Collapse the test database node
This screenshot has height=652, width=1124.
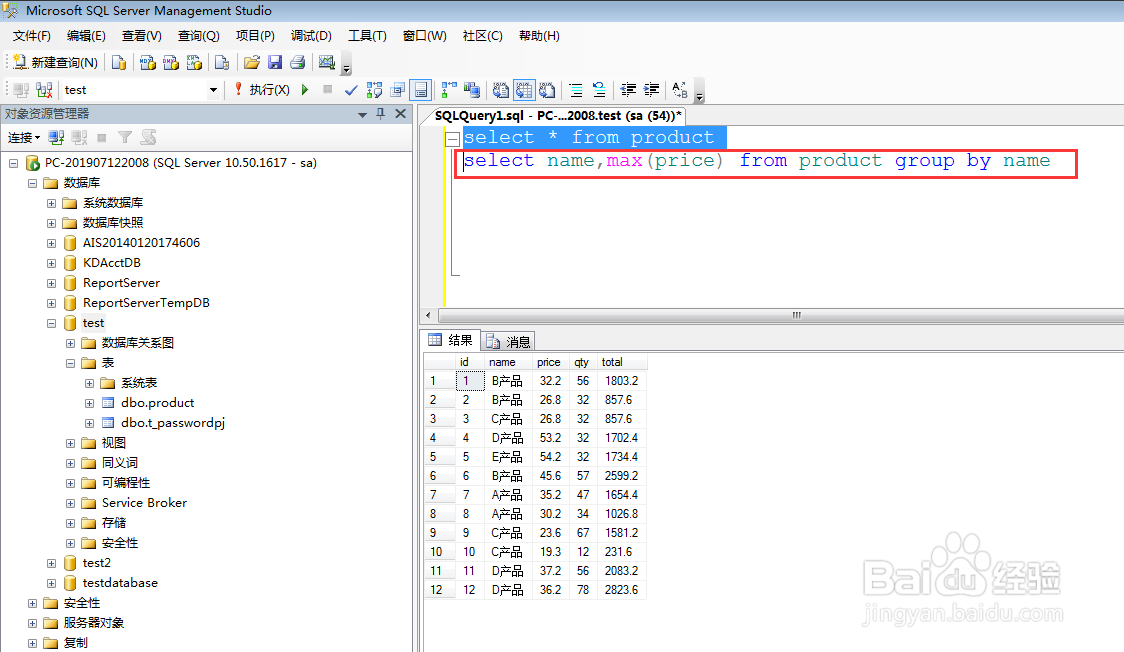[x=51, y=323]
